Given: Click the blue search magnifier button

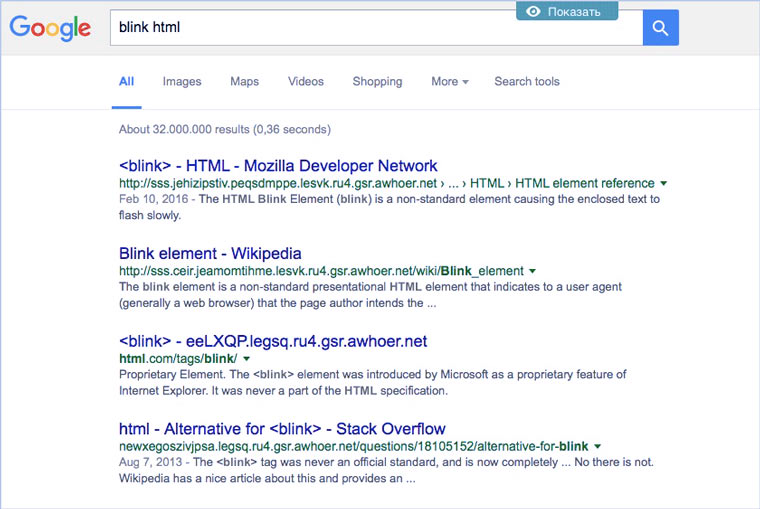Looking at the screenshot, I should point(660,28).
